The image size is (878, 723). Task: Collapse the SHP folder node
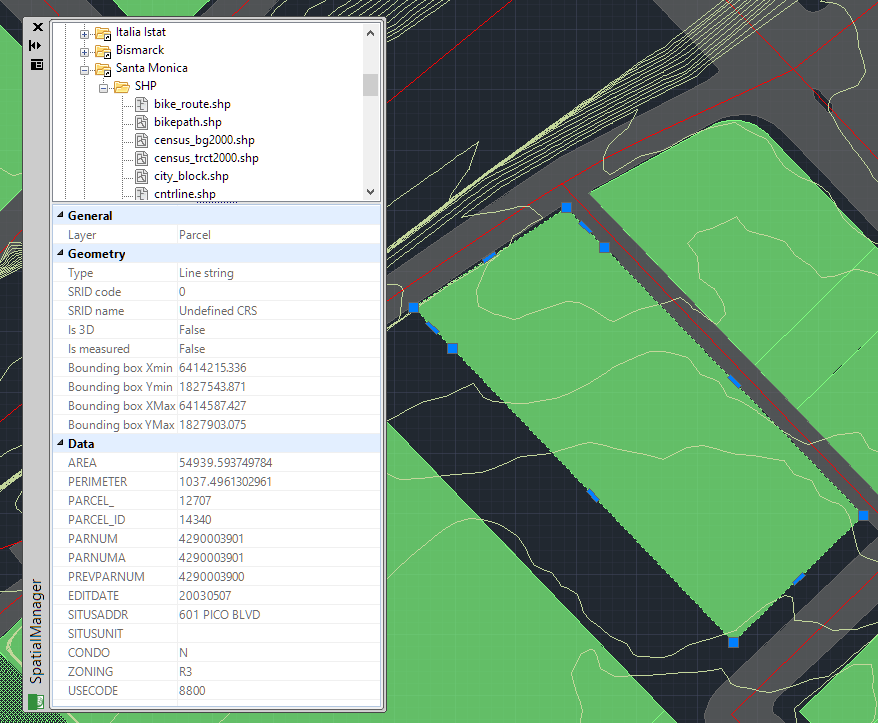(x=103, y=86)
